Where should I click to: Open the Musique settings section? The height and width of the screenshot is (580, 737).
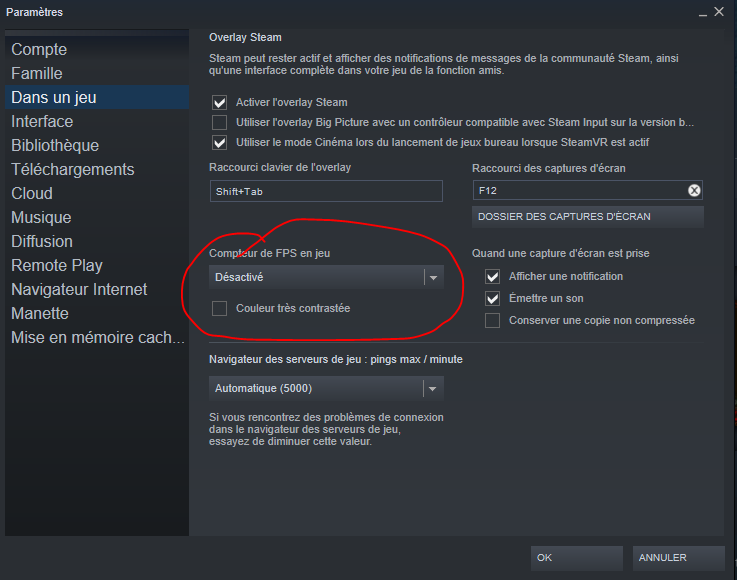[97, 217]
